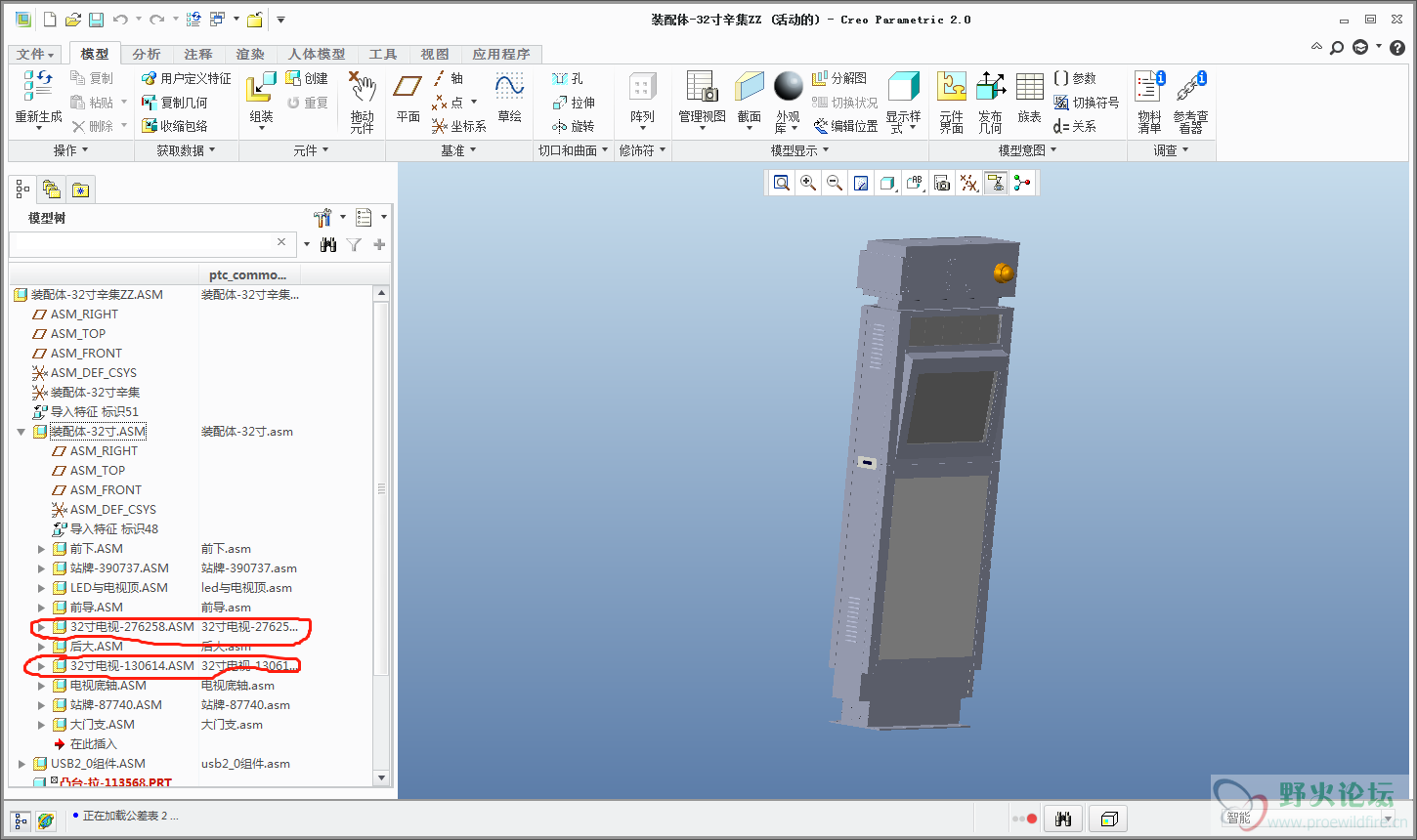
Task: Choose the 旋转 revolve tool
Action: point(574,126)
